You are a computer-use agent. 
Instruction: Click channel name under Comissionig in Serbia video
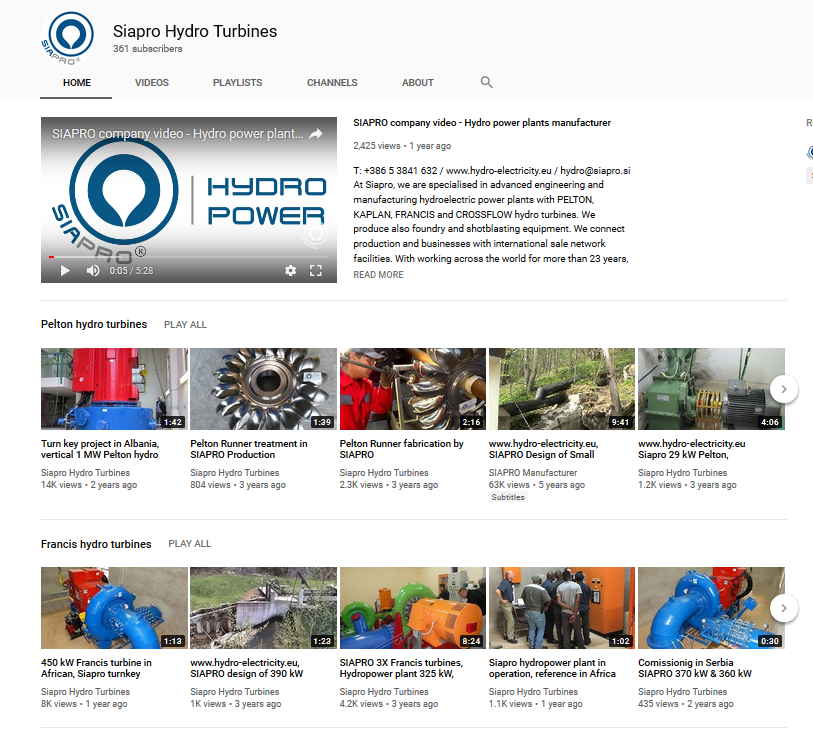tap(682, 692)
